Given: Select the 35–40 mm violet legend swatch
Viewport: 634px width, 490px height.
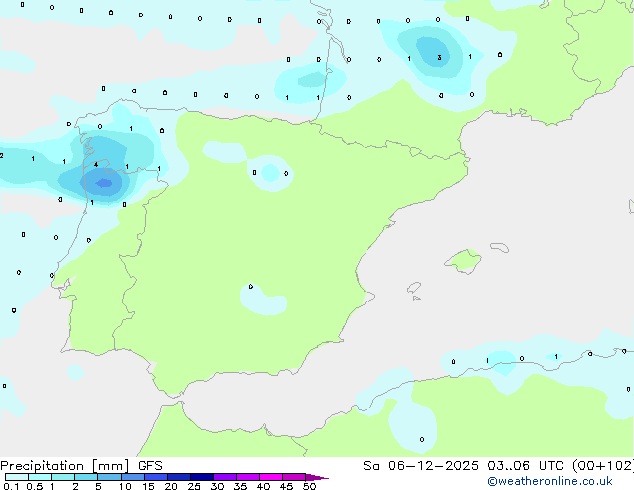Looking at the screenshot, I should coord(247,477).
